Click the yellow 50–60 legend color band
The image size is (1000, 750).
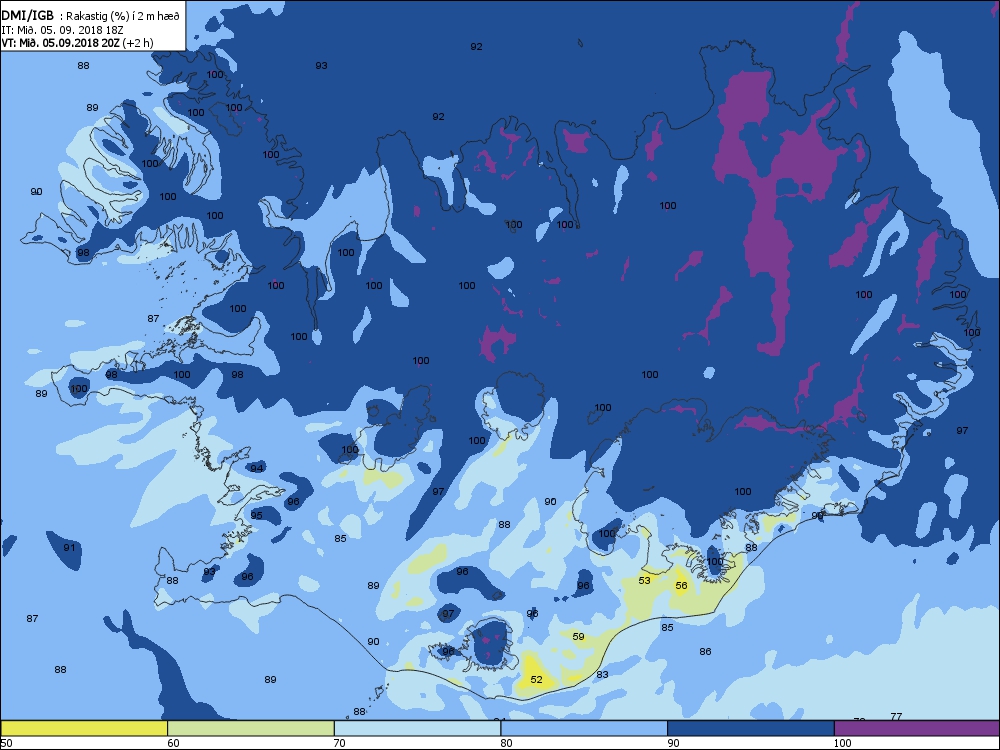(84, 728)
